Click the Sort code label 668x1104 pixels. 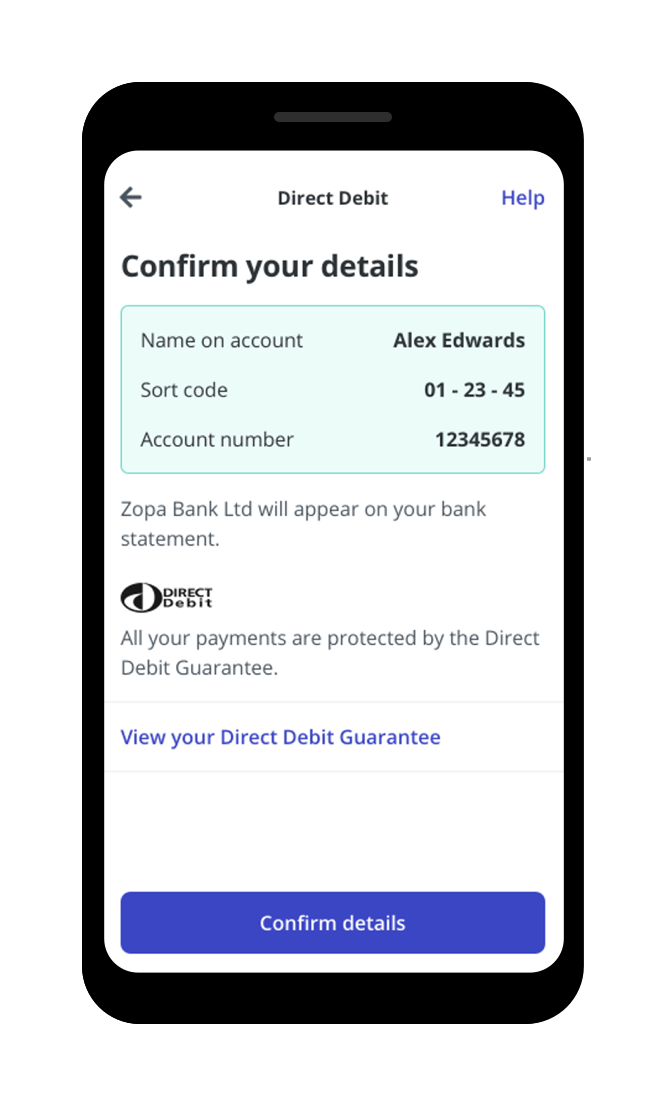184,389
